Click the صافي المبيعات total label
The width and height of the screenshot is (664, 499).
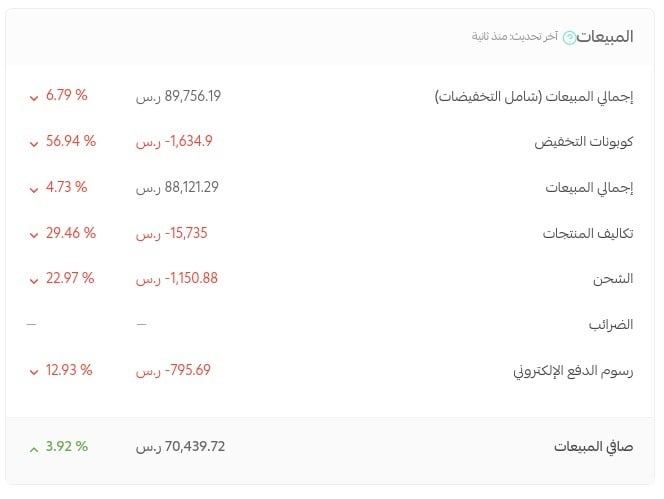[x=594, y=446]
